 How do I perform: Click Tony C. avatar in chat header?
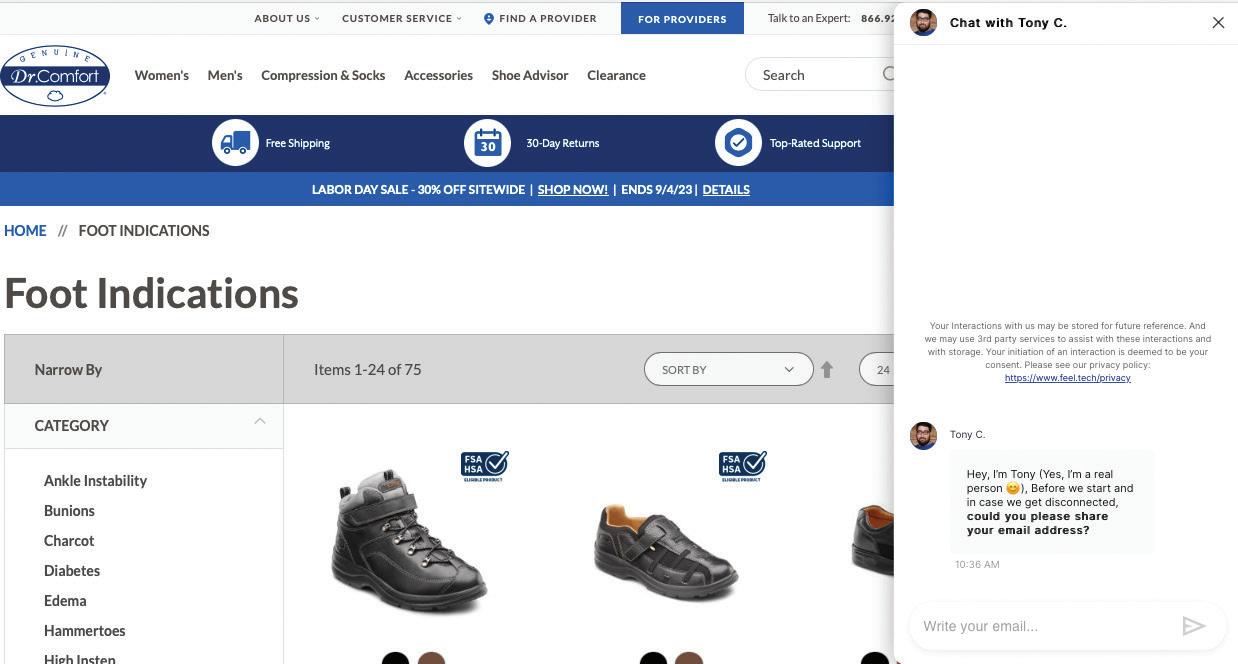pyautogui.click(x=923, y=22)
